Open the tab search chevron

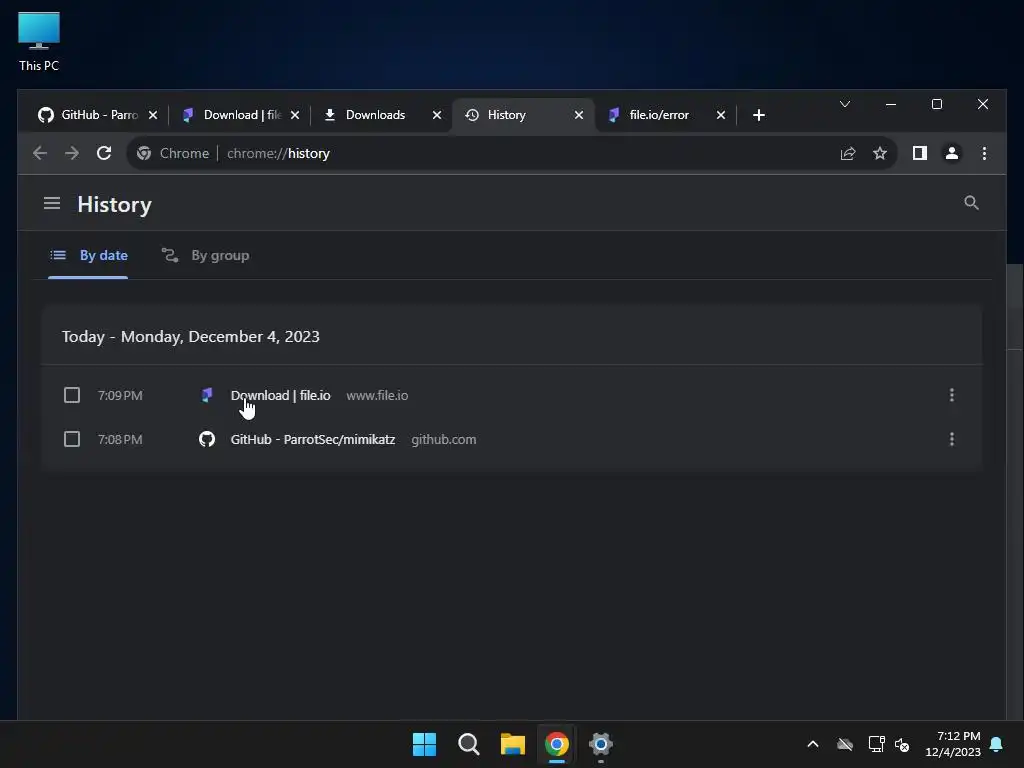[x=844, y=104]
